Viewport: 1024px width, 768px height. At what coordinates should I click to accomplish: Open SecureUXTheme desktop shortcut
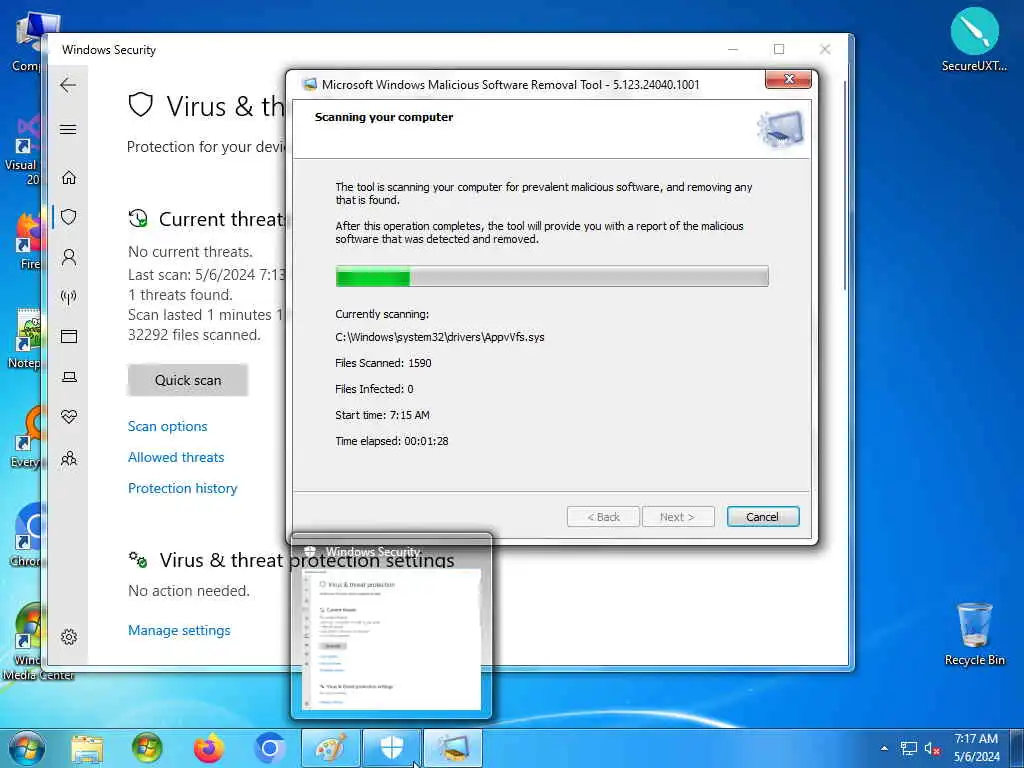(974, 39)
